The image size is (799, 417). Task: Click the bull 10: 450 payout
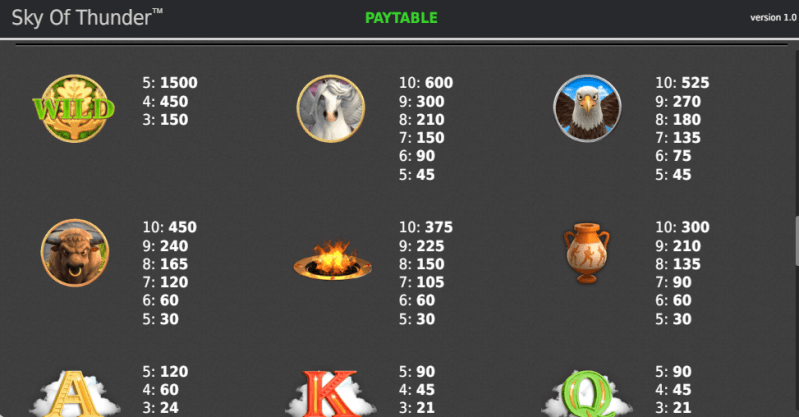(x=170, y=227)
